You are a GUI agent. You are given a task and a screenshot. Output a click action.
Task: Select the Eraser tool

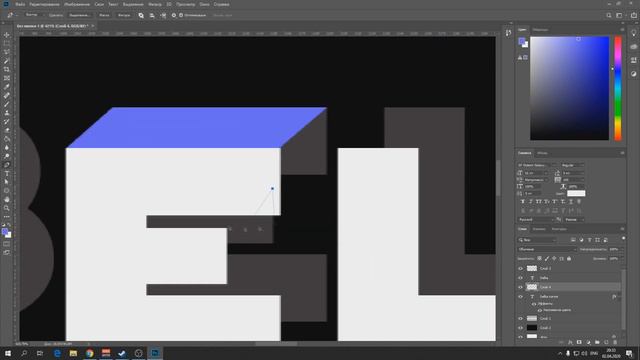(7, 130)
